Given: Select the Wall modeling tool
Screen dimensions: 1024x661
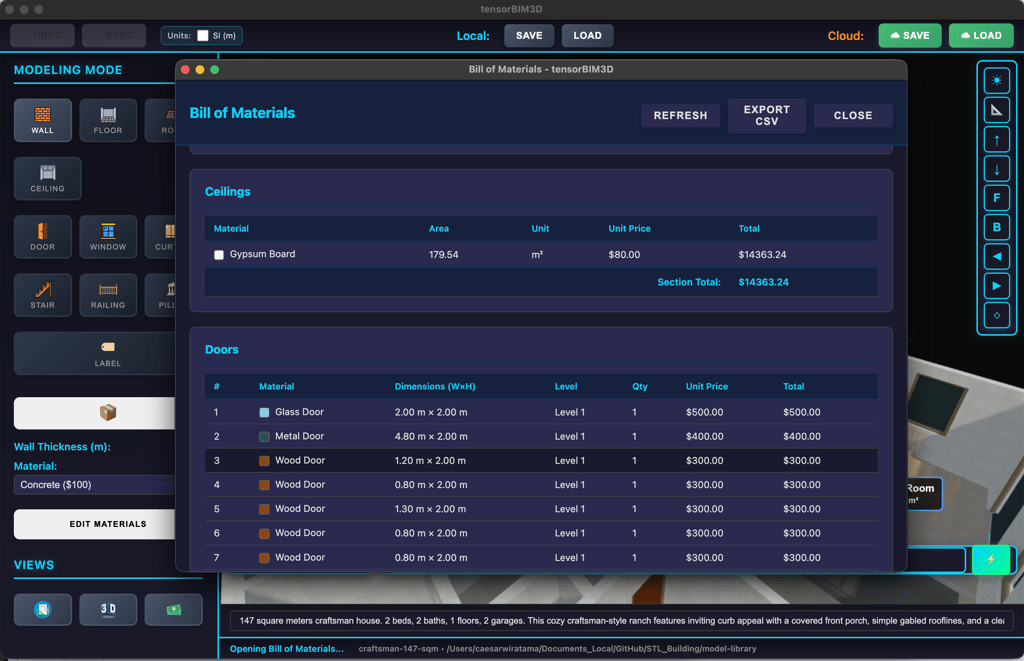Looking at the screenshot, I should [x=42, y=120].
